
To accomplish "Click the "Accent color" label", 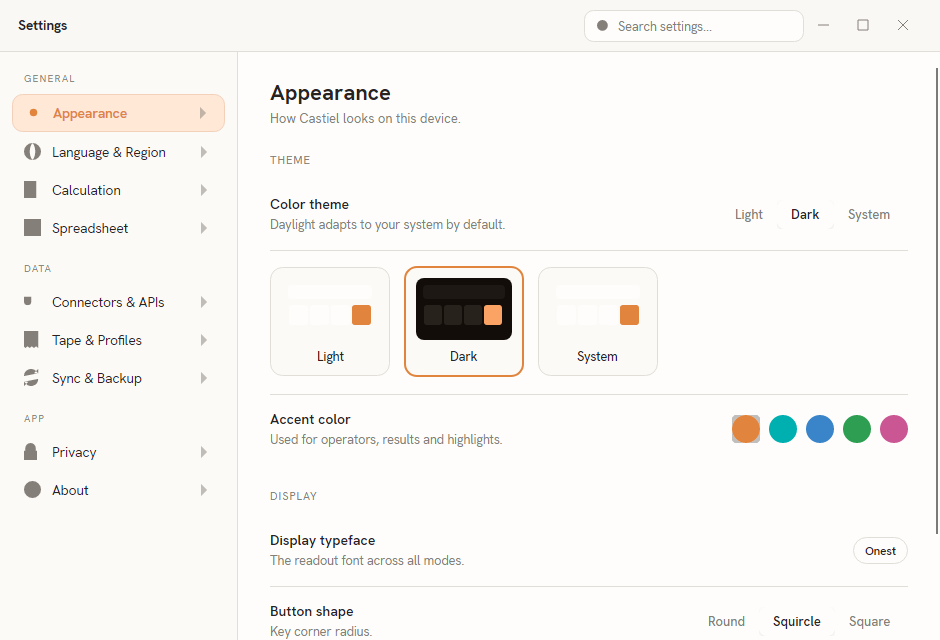I will (310, 419).
